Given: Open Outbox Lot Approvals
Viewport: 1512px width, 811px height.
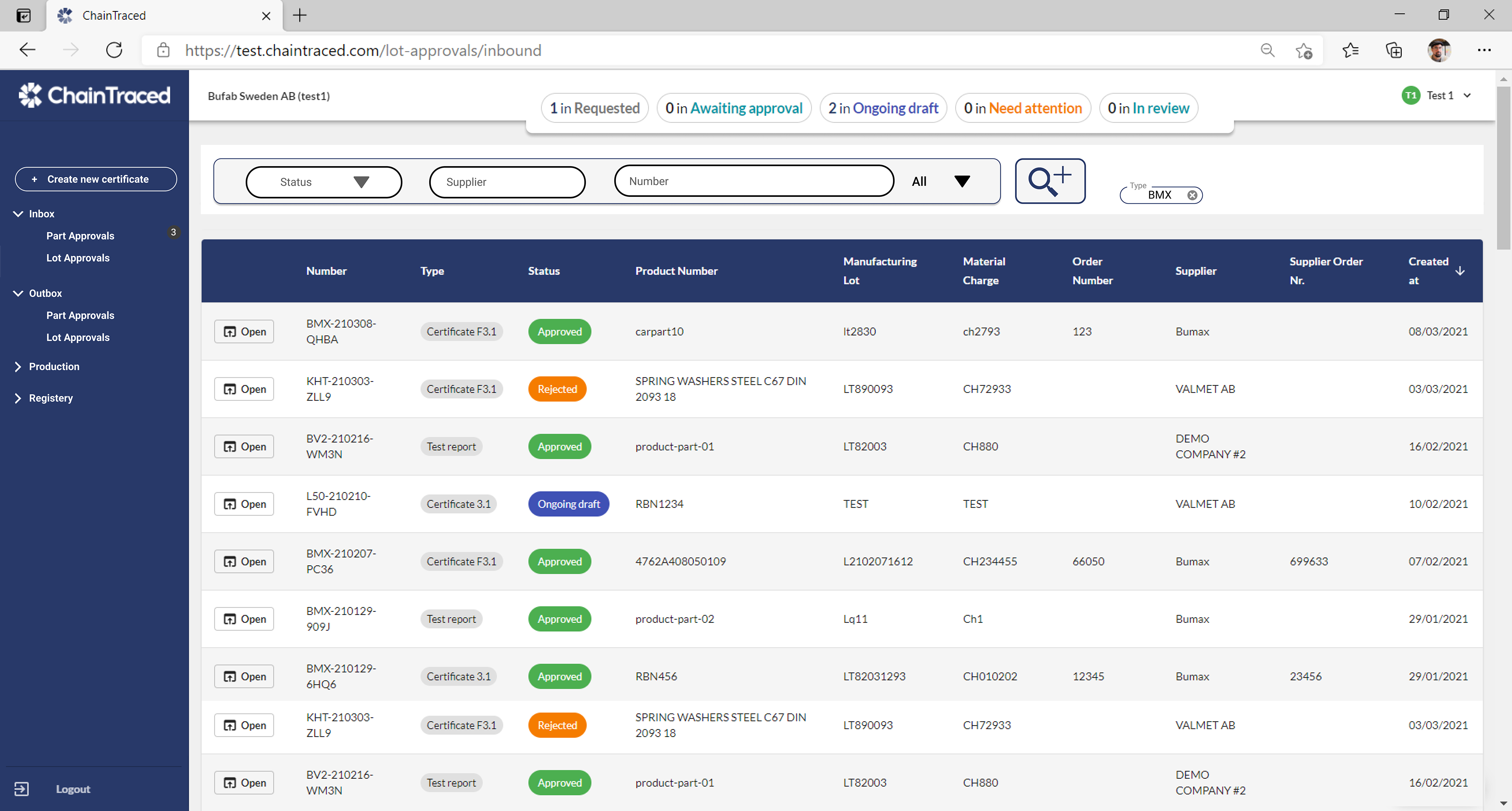Looking at the screenshot, I should tap(78, 337).
